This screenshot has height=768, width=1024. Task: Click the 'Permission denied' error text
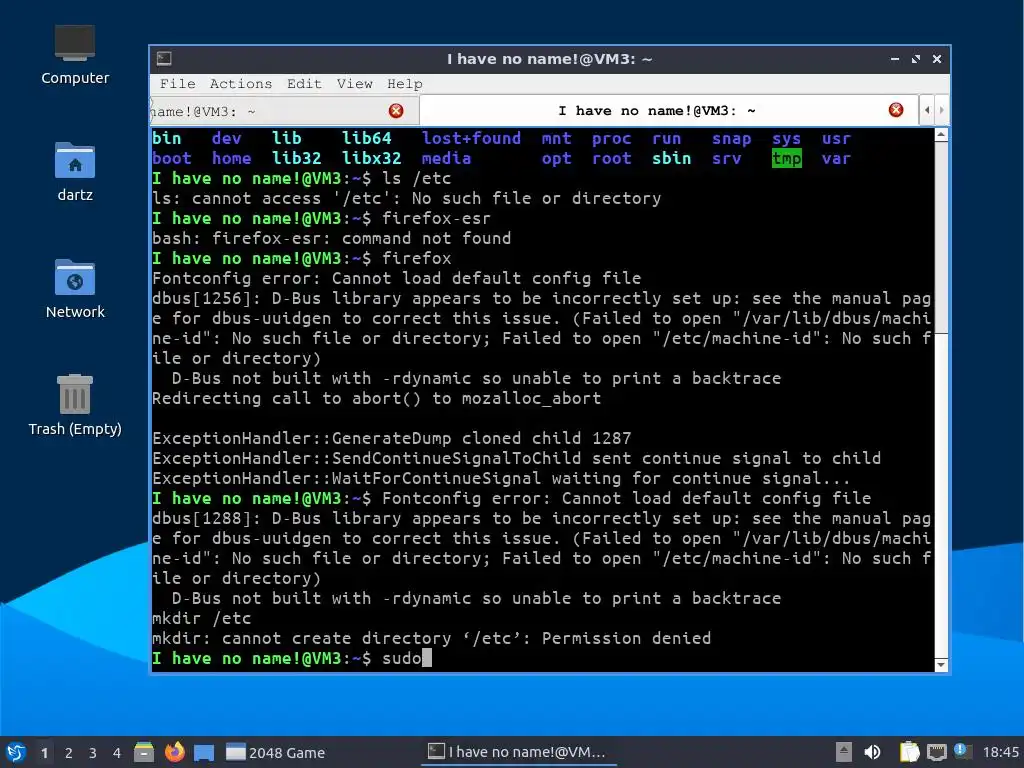(x=626, y=638)
